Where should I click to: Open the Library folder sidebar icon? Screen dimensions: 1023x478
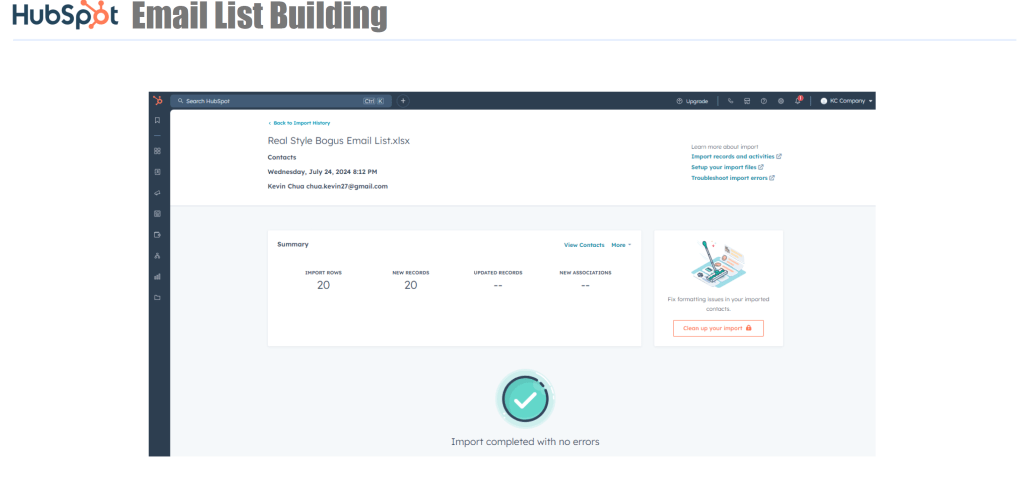pyautogui.click(x=157, y=298)
